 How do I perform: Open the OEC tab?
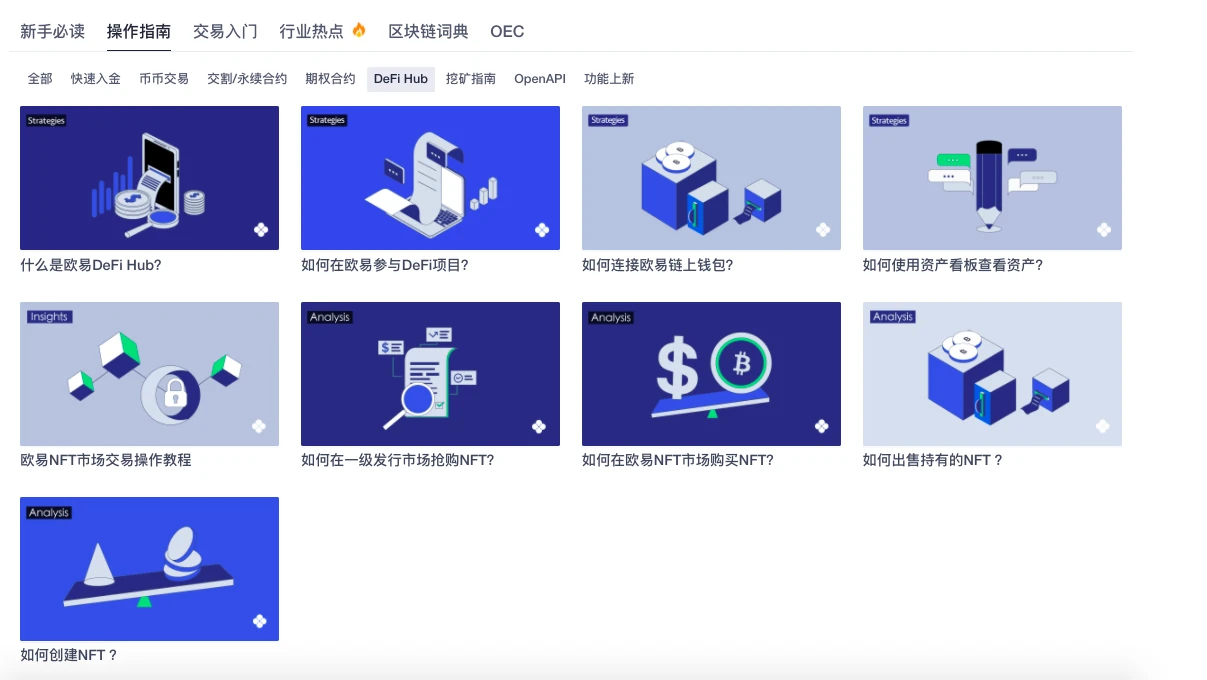[507, 31]
